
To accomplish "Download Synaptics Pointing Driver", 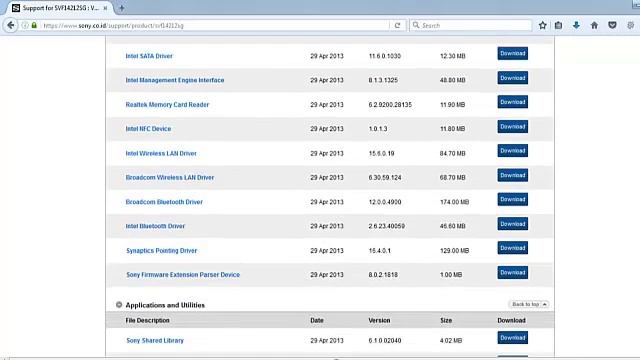I will pyautogui.click(x=512, y=248).
